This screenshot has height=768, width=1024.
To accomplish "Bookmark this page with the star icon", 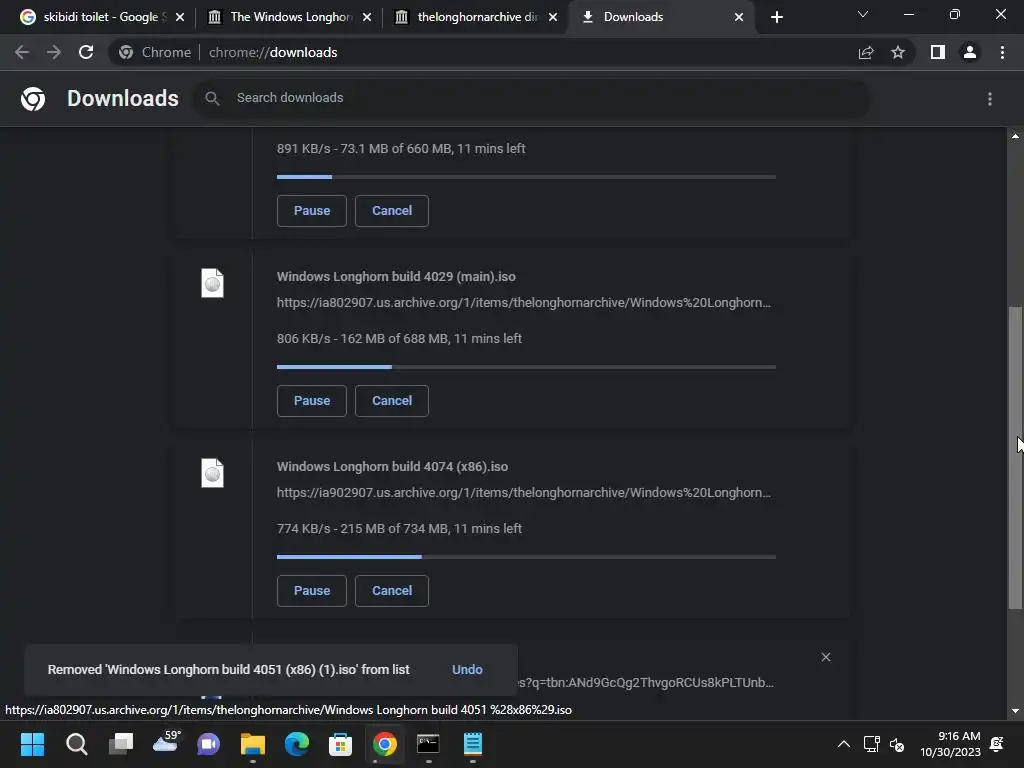I will coord(898,52).
